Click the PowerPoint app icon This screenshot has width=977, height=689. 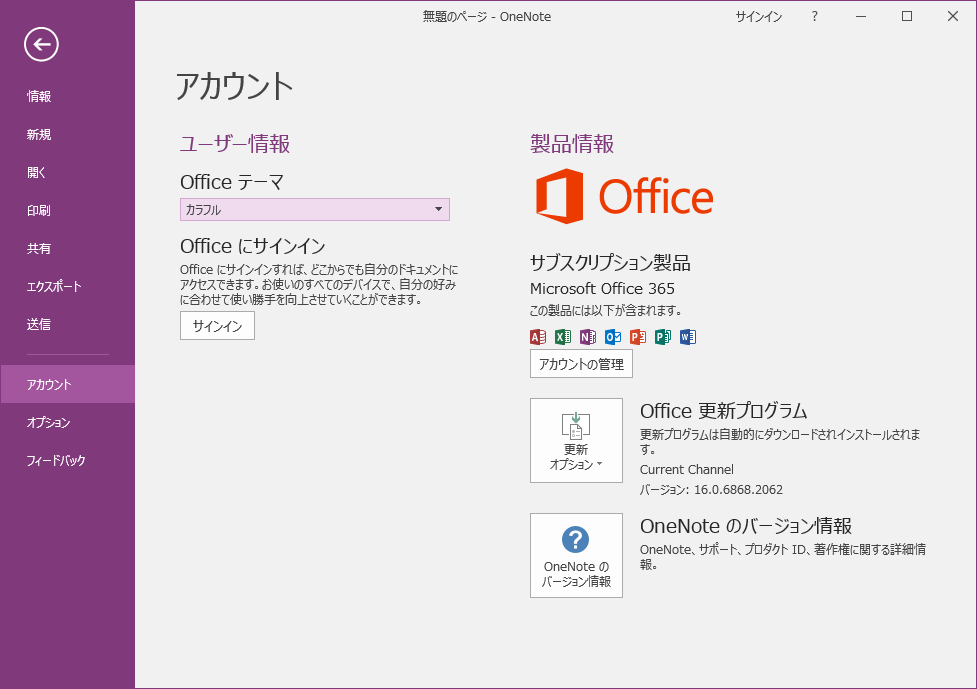[x=637, y=337]
